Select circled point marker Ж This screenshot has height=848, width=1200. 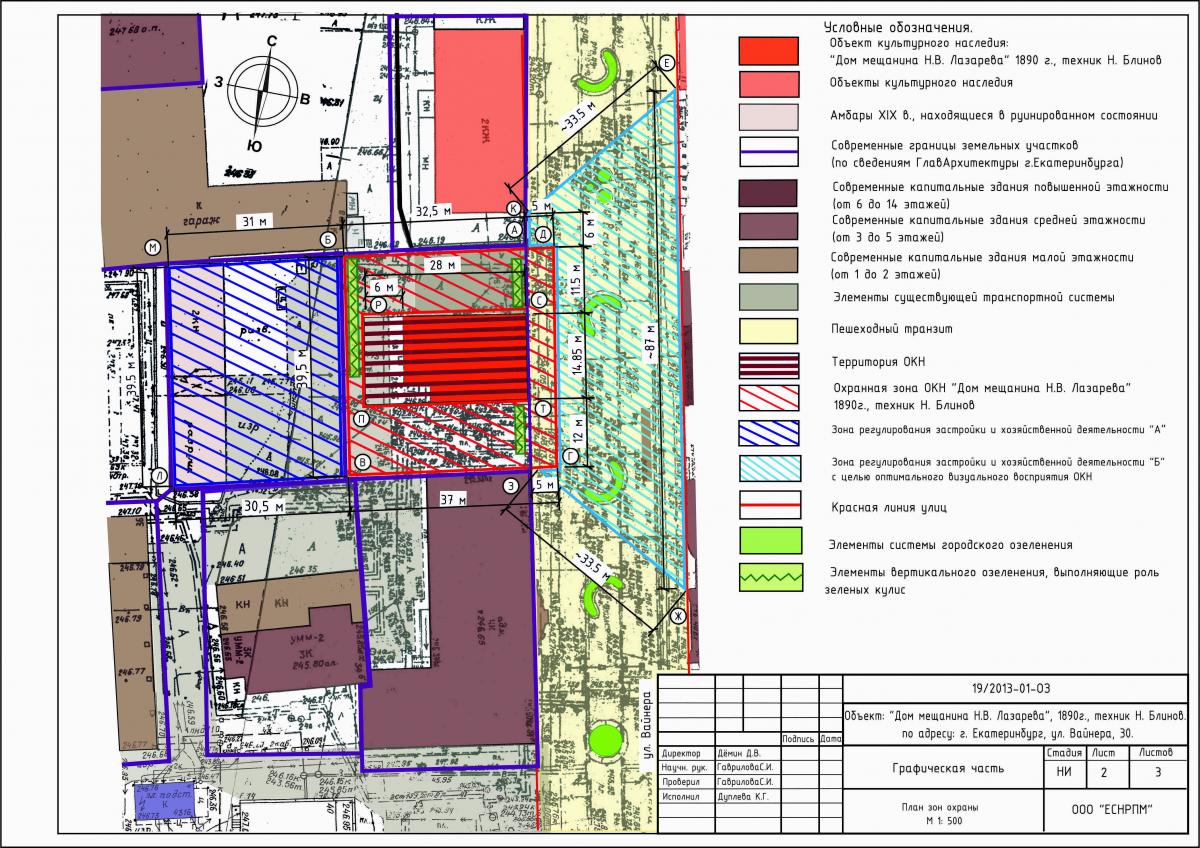[x=676, y=615]
